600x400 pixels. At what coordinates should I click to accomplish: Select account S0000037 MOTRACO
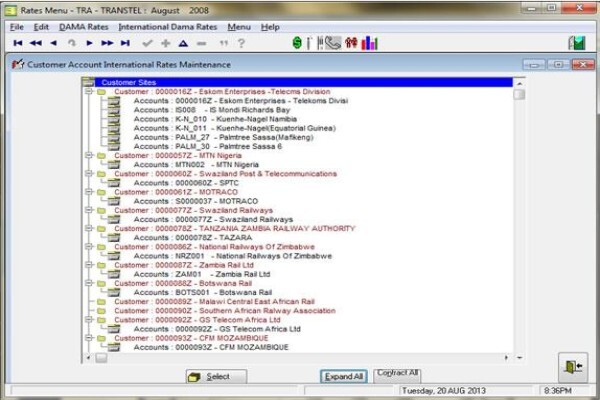click(196, 201)
